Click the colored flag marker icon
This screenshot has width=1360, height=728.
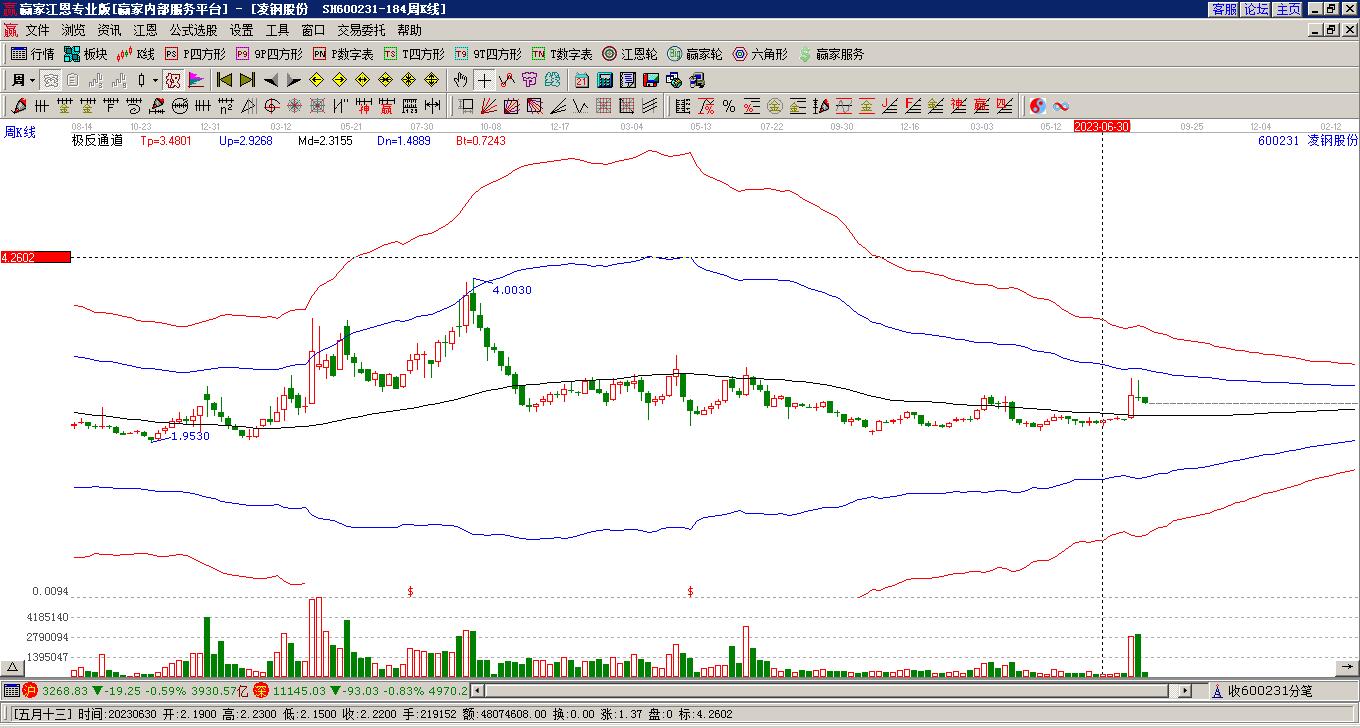(196, 80)
